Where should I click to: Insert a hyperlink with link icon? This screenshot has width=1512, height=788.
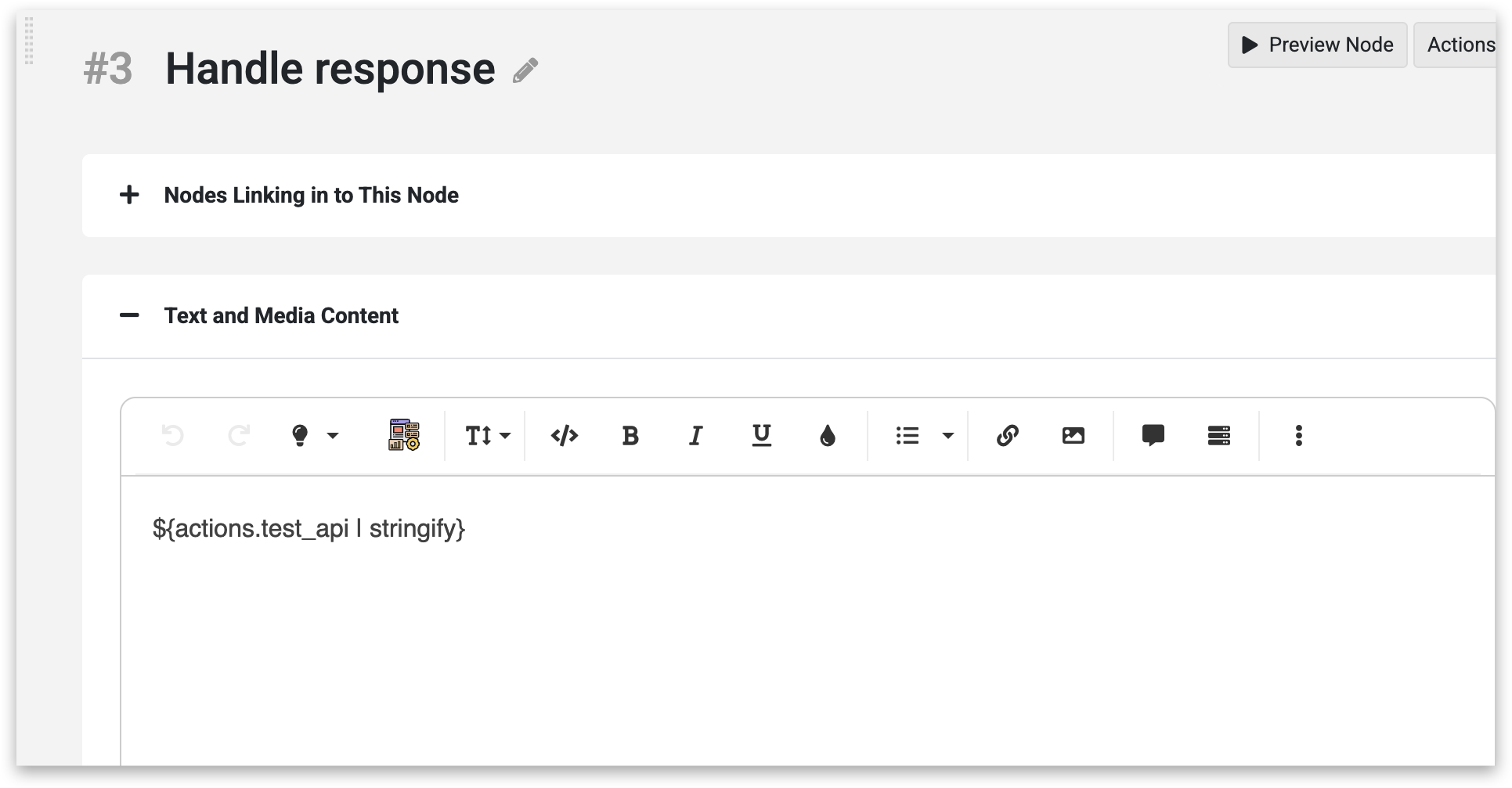coord(1008,435)
